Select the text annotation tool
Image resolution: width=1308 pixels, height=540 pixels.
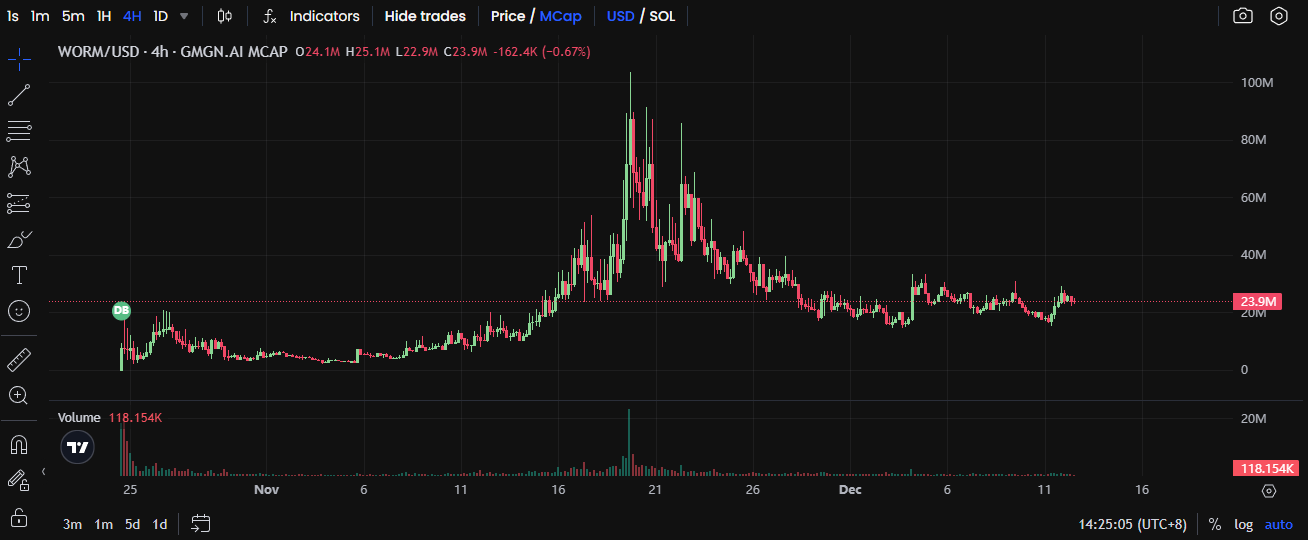19,275
